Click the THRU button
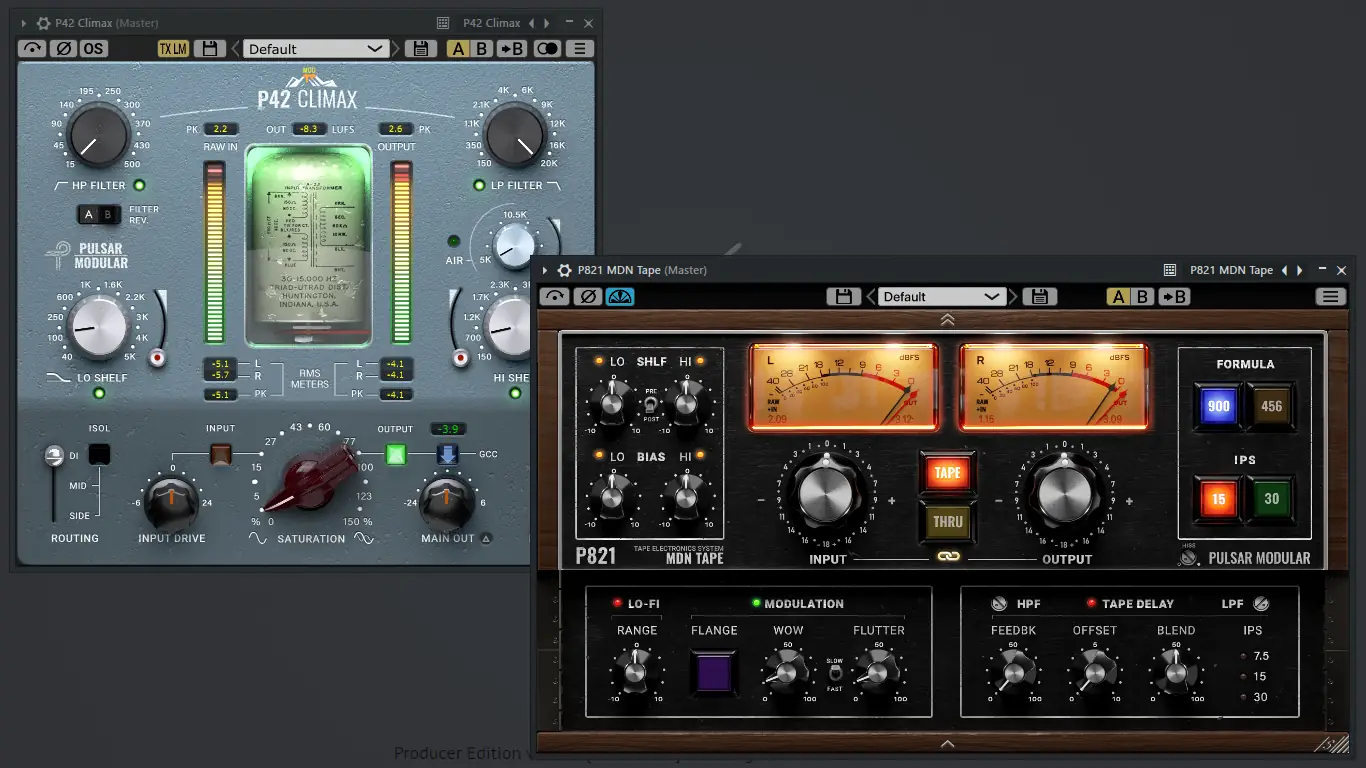The image size is (1366, 768). (947, 521)
